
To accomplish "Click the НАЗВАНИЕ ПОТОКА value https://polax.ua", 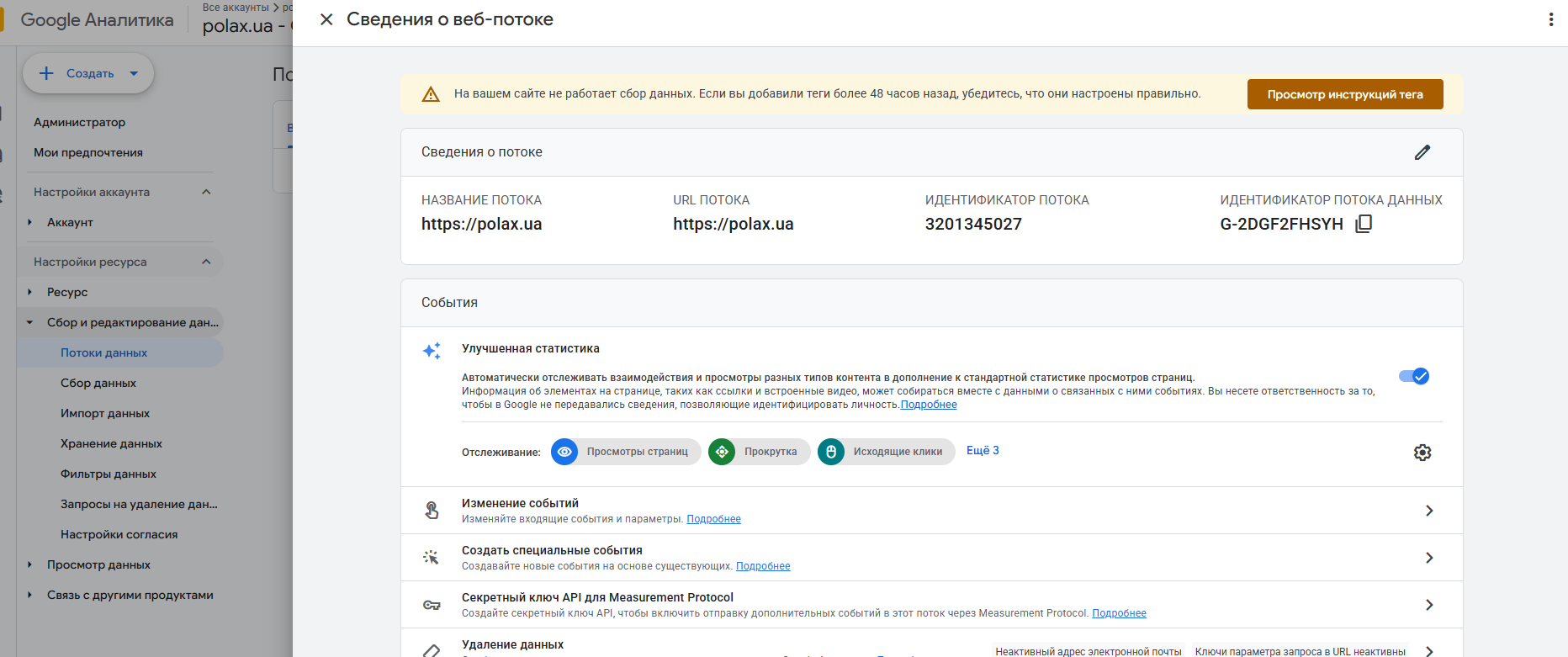I will [x=482, y=224].
